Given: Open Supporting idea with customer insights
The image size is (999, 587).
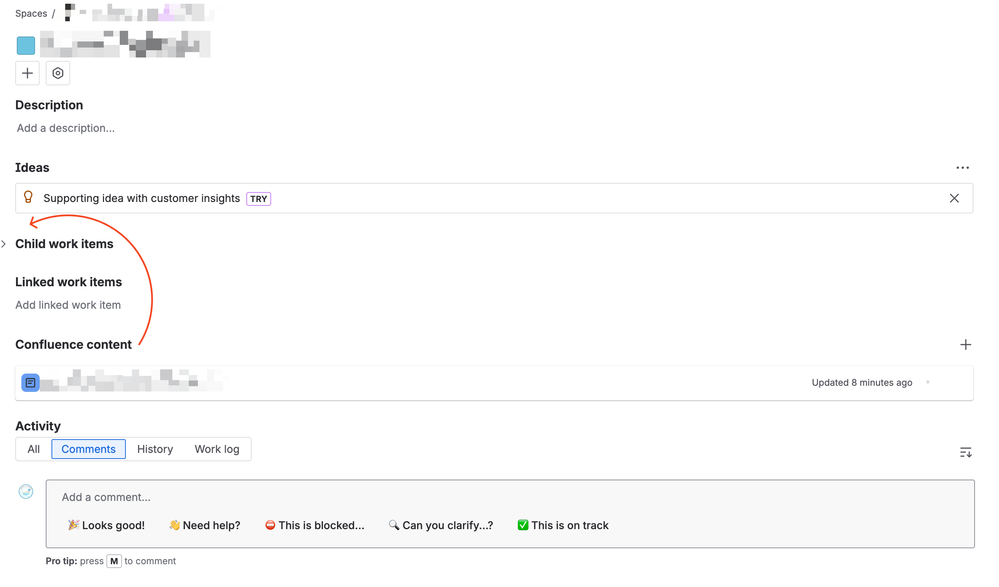Looking at the screenshot, I should coord(141,198).
